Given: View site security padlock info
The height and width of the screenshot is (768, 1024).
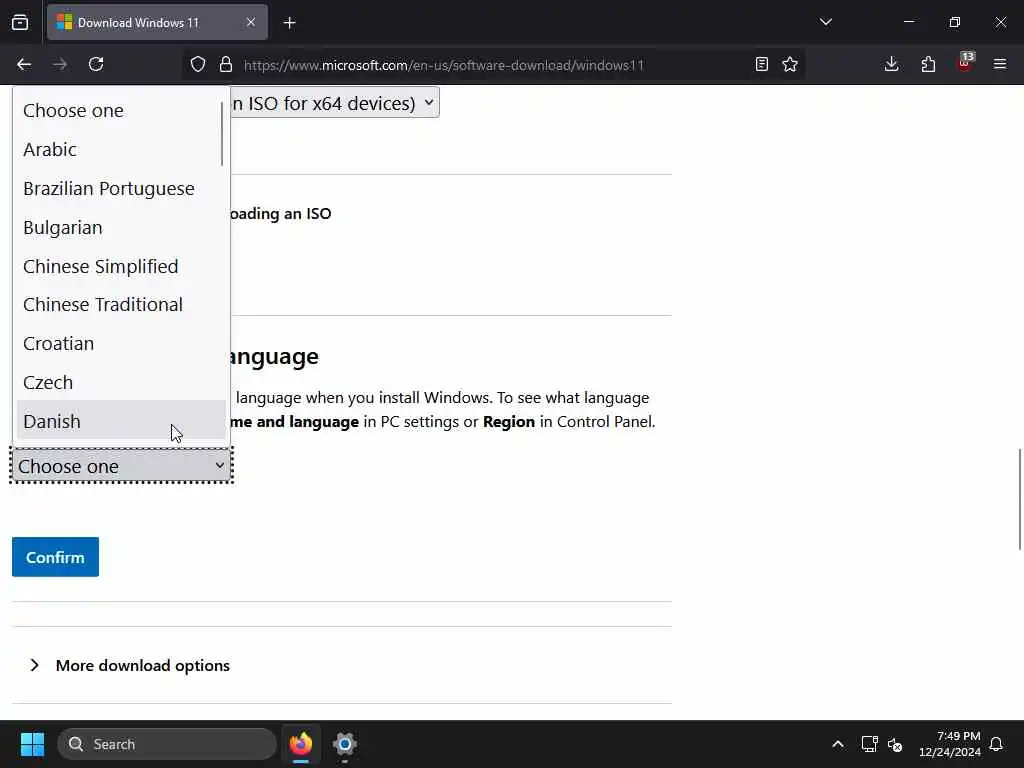Looking at the screenshot, I should 226,64.
